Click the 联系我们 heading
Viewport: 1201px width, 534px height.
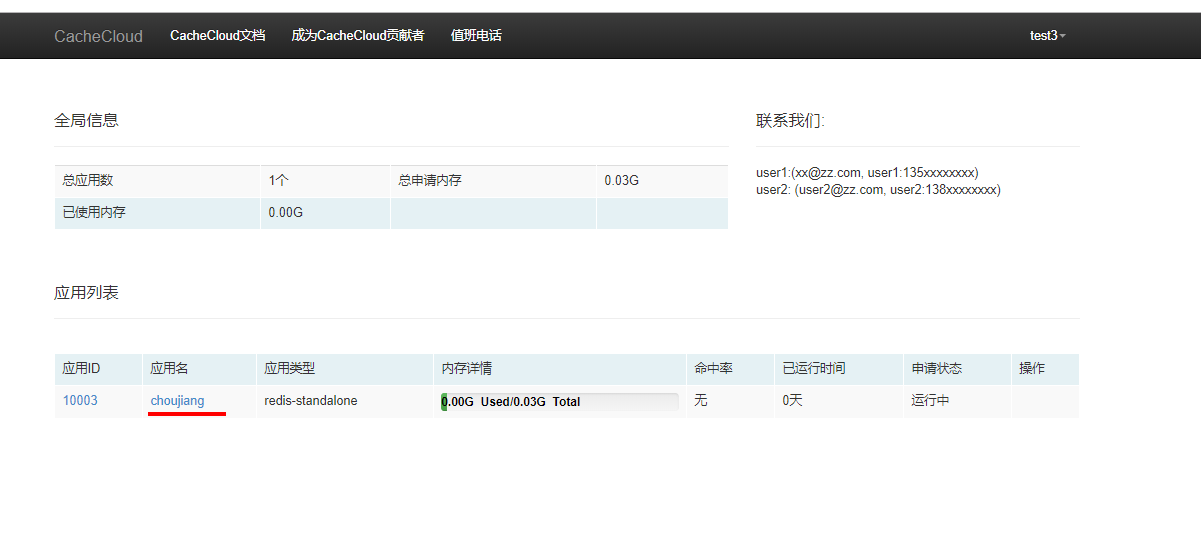(790, 121)
